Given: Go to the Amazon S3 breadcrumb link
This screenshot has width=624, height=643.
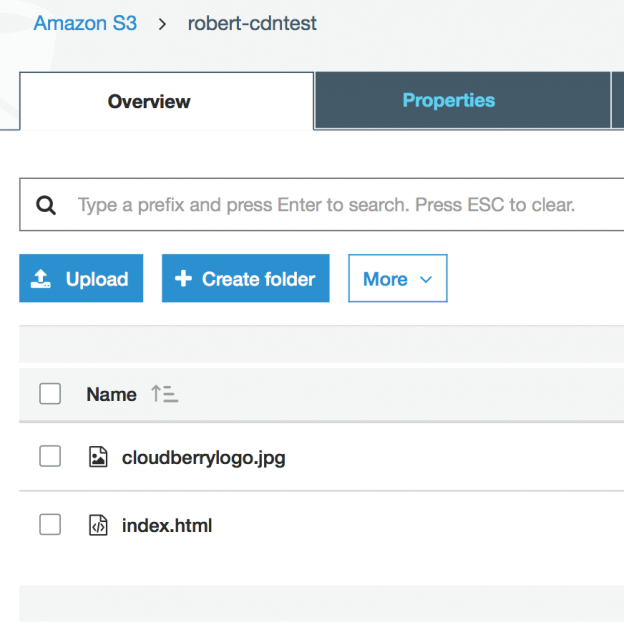Looking at the screenshot, I should tap(85, 23).
